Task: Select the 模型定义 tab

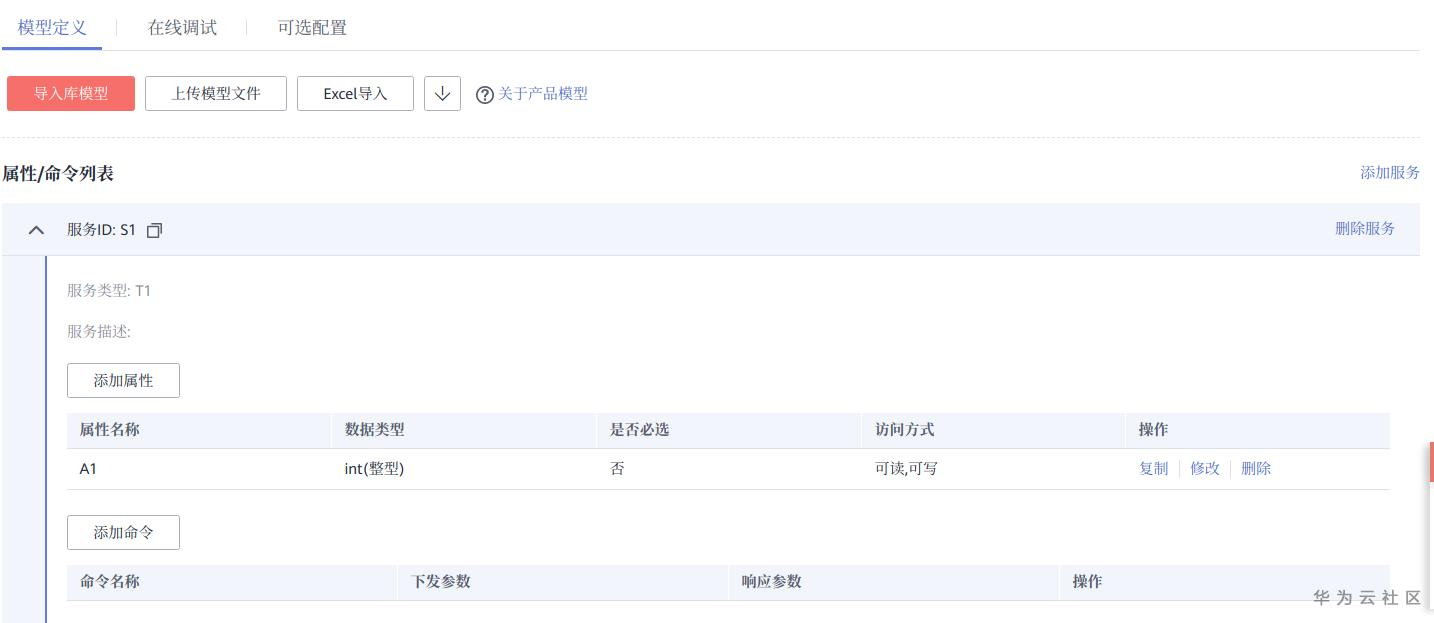Action: (52, 28)
